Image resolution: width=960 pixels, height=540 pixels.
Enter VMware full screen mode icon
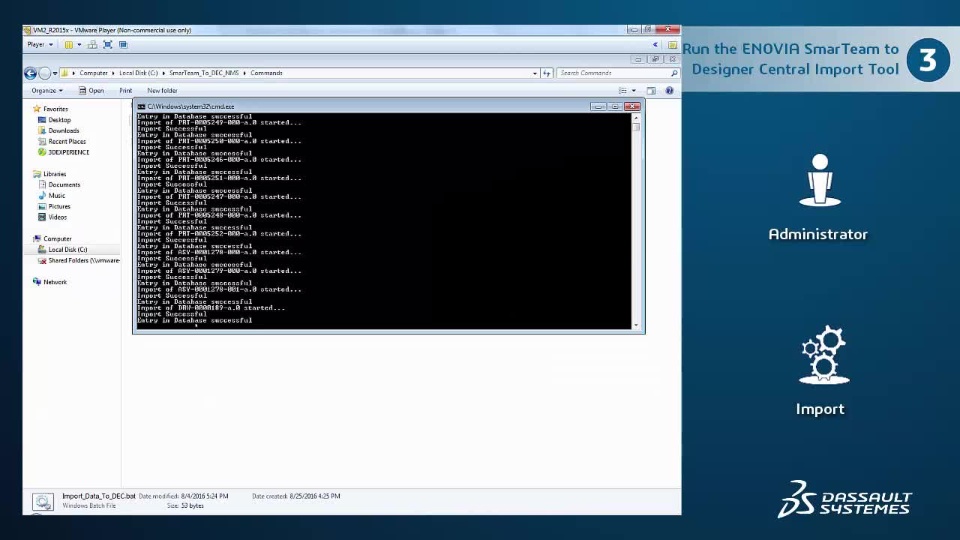coord(108,45)
